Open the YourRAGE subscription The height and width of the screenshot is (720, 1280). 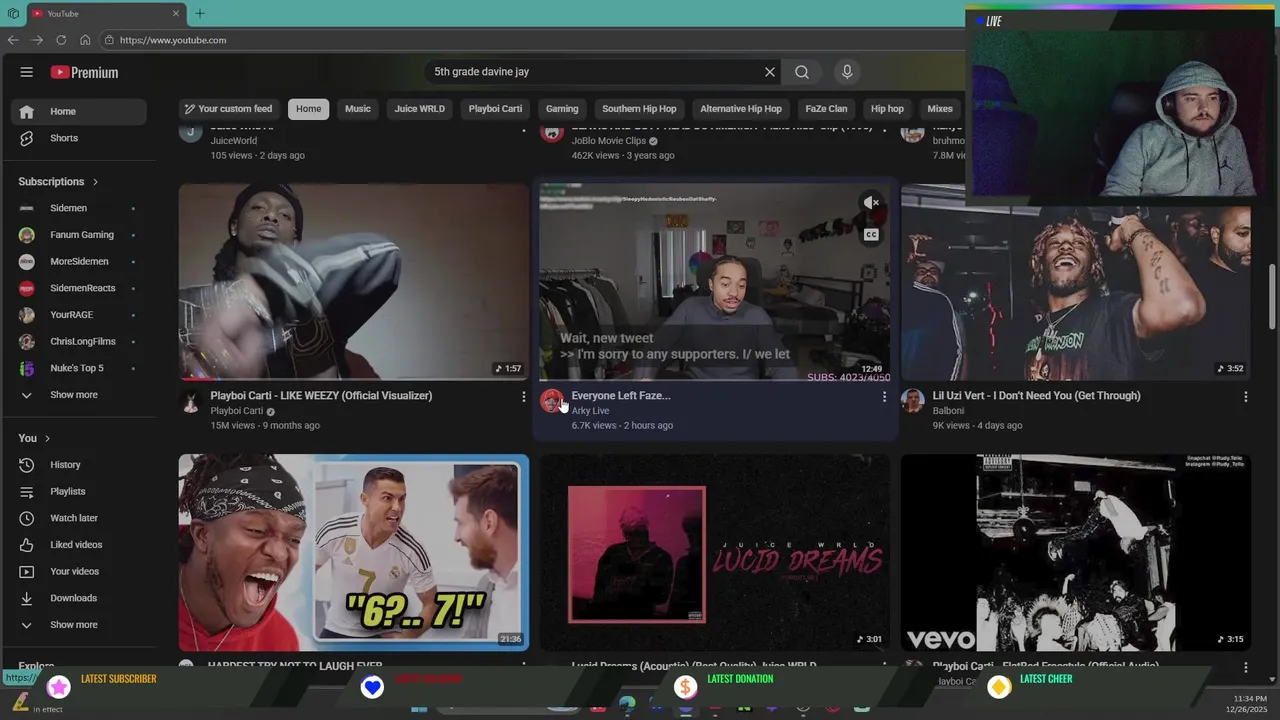coord(79,315)
